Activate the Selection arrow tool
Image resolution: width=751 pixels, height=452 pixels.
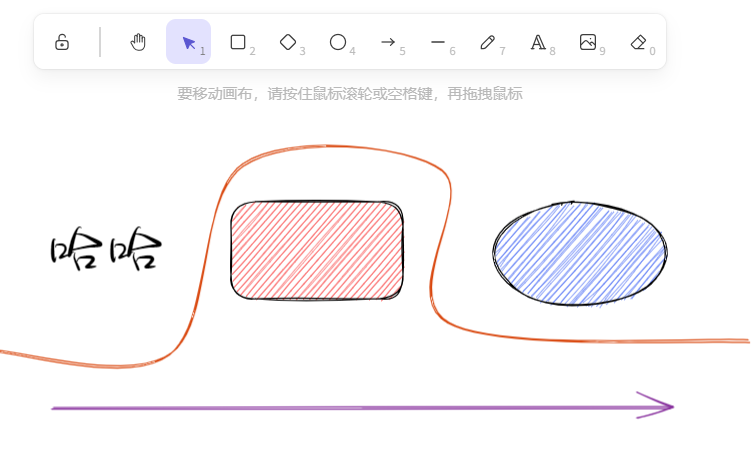[188, 42]
